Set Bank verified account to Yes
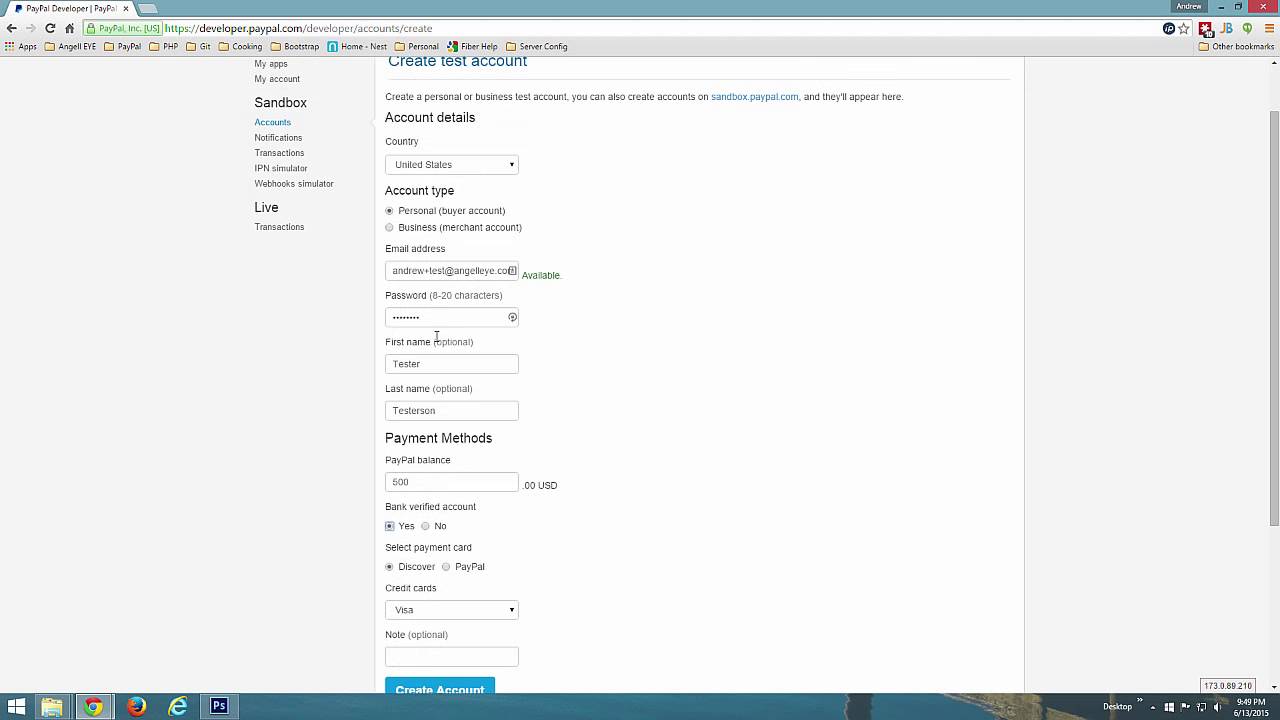This screenshot has width=1280, height=720. [x=389, y=526]
